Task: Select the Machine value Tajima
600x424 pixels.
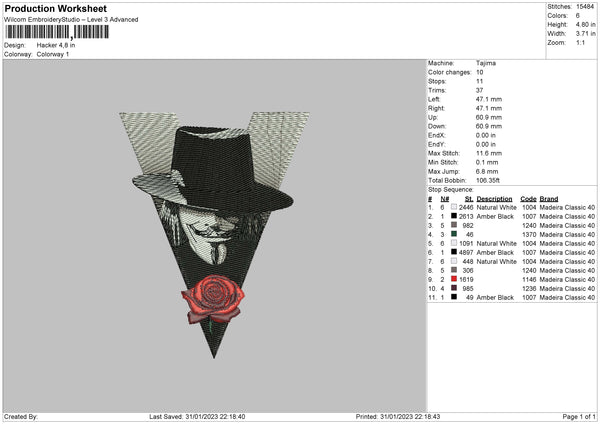Action: (486, 63)
